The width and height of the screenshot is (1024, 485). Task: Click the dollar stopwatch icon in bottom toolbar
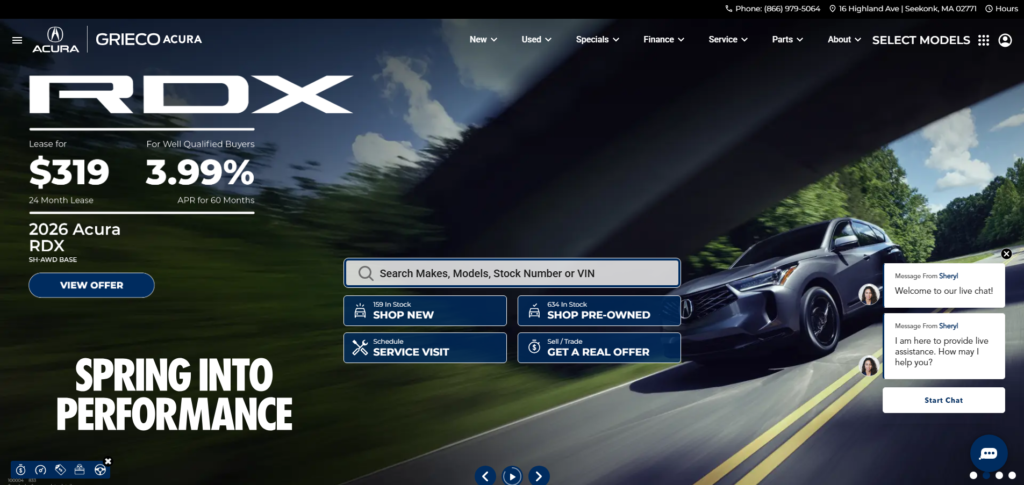click(x=21, y=470)
